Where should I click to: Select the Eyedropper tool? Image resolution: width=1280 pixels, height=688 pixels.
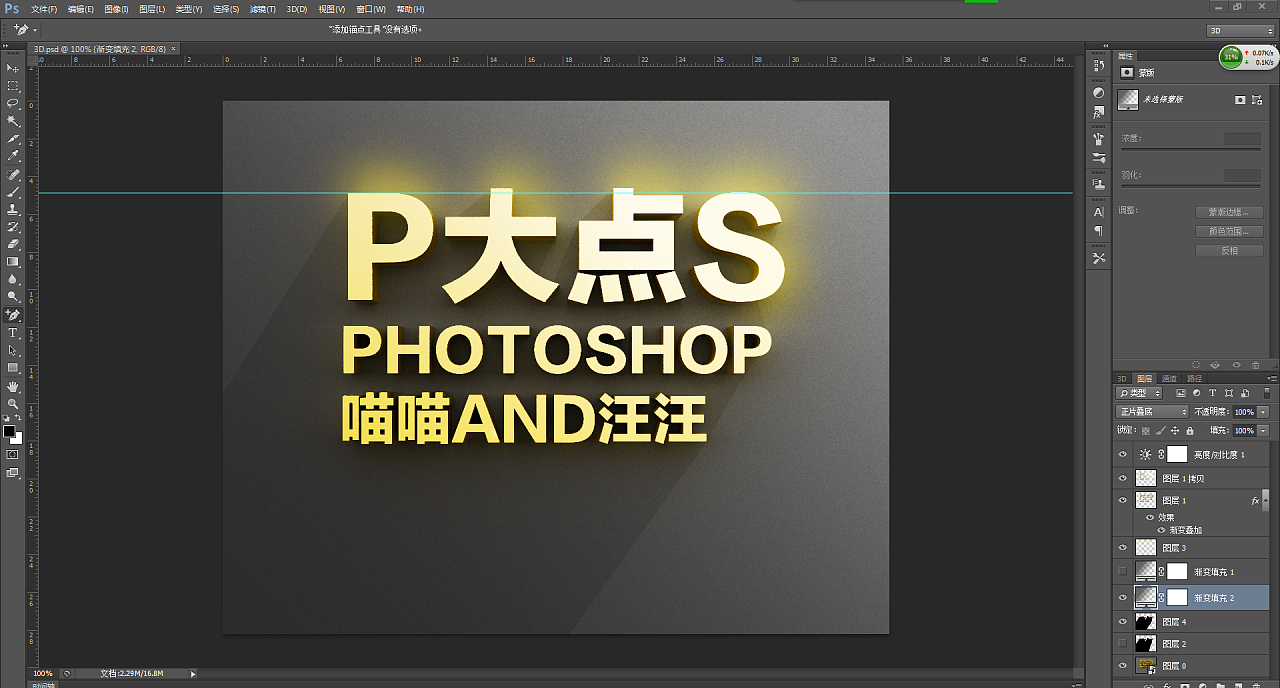pos(13,157)
